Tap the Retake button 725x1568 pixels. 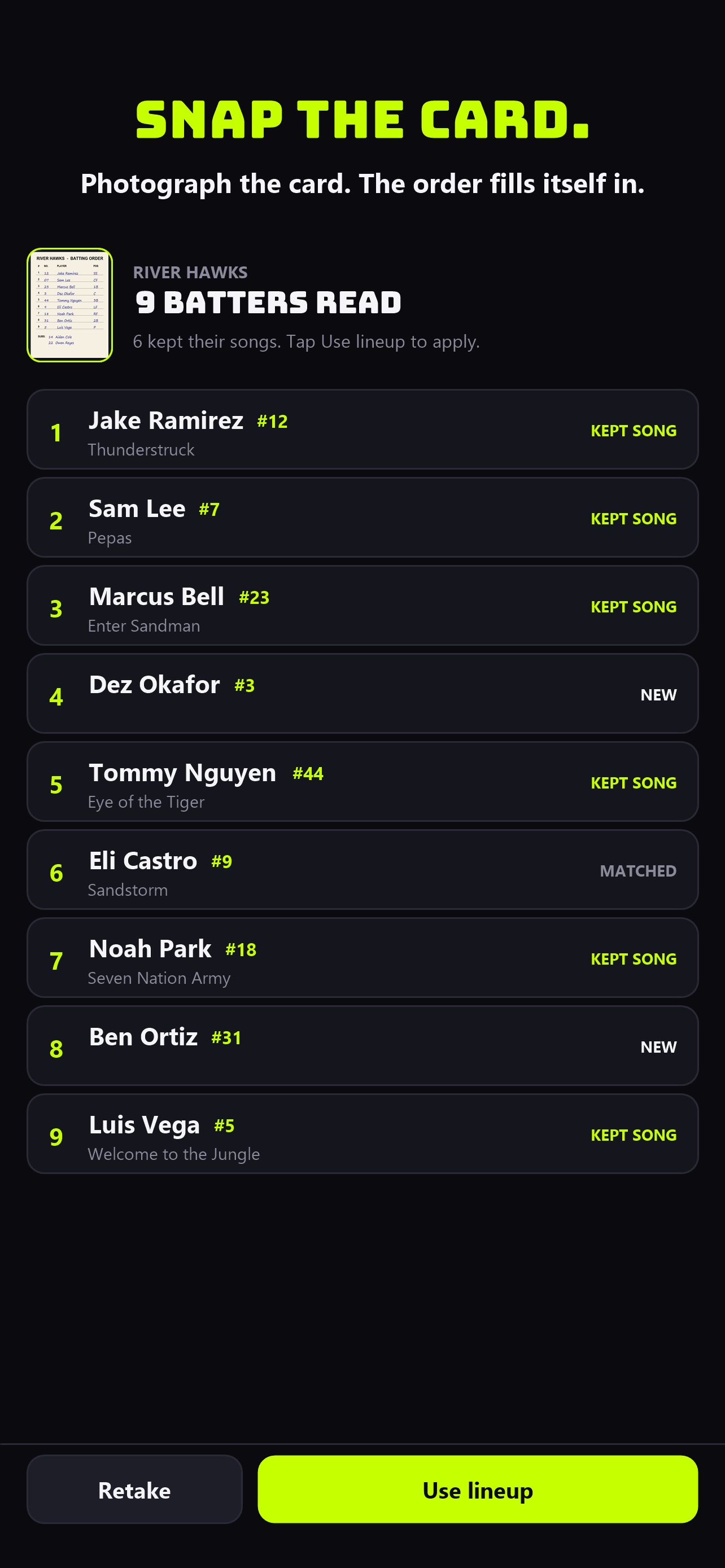click(134, 1490)
